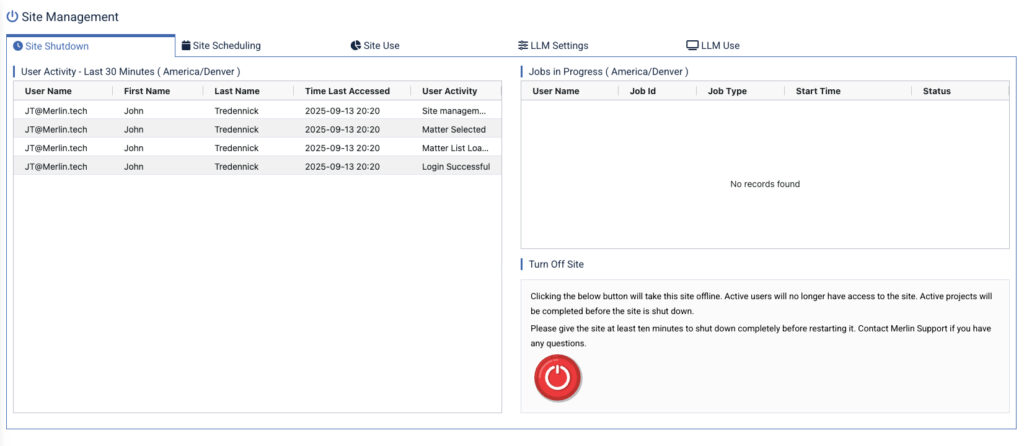Sort by First Name column header
This screenshot has width=1024, height=446.
[x=147, y=91]
